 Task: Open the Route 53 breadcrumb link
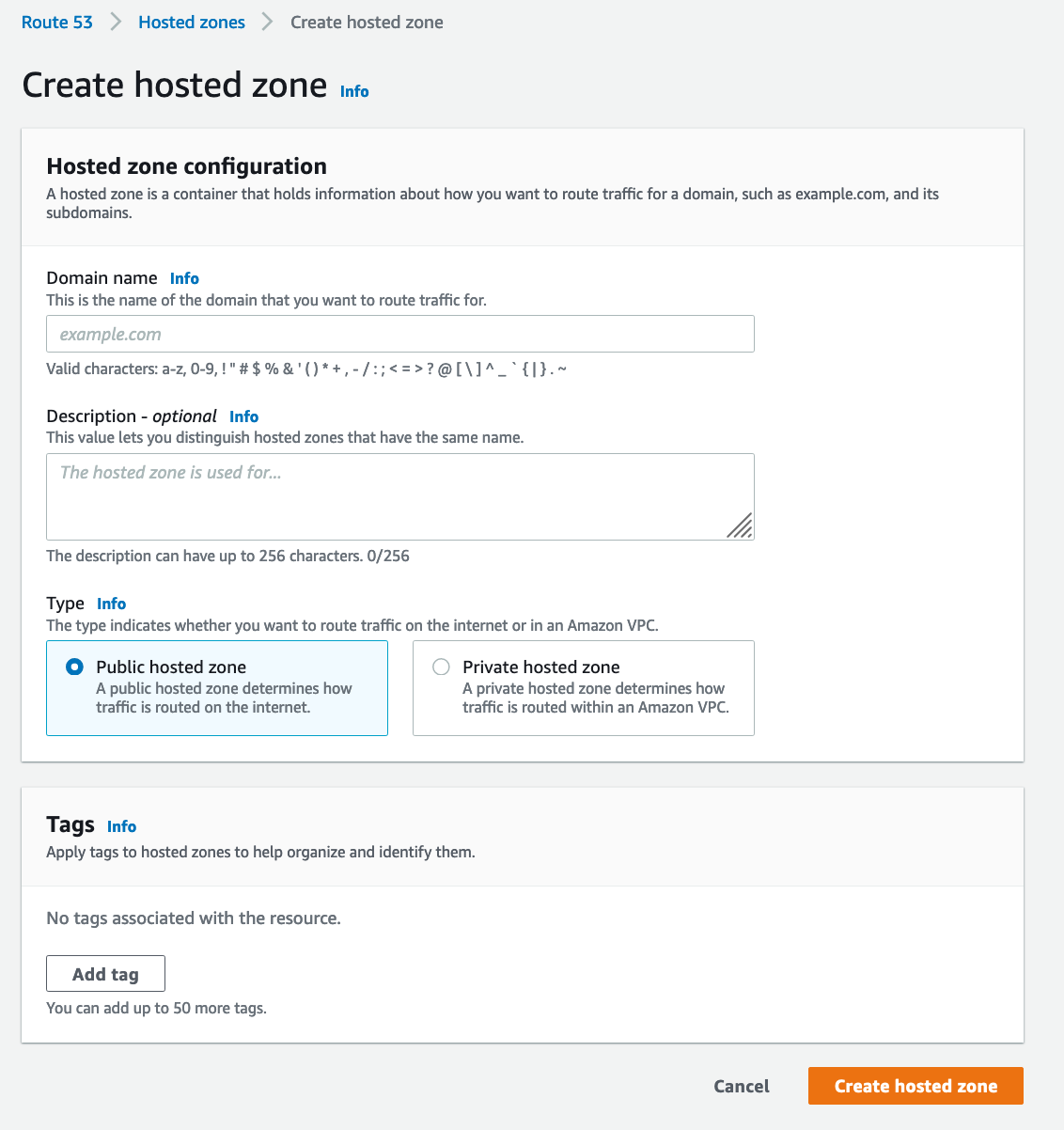click(57, 22)
